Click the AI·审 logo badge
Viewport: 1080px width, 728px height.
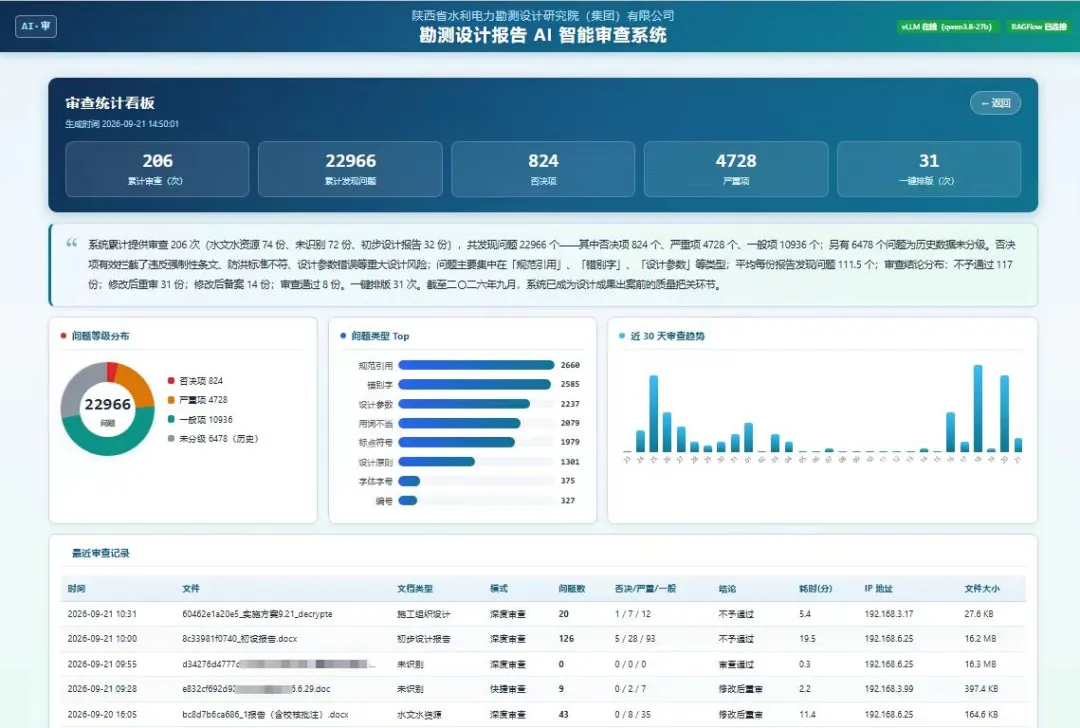pos(36,26)
